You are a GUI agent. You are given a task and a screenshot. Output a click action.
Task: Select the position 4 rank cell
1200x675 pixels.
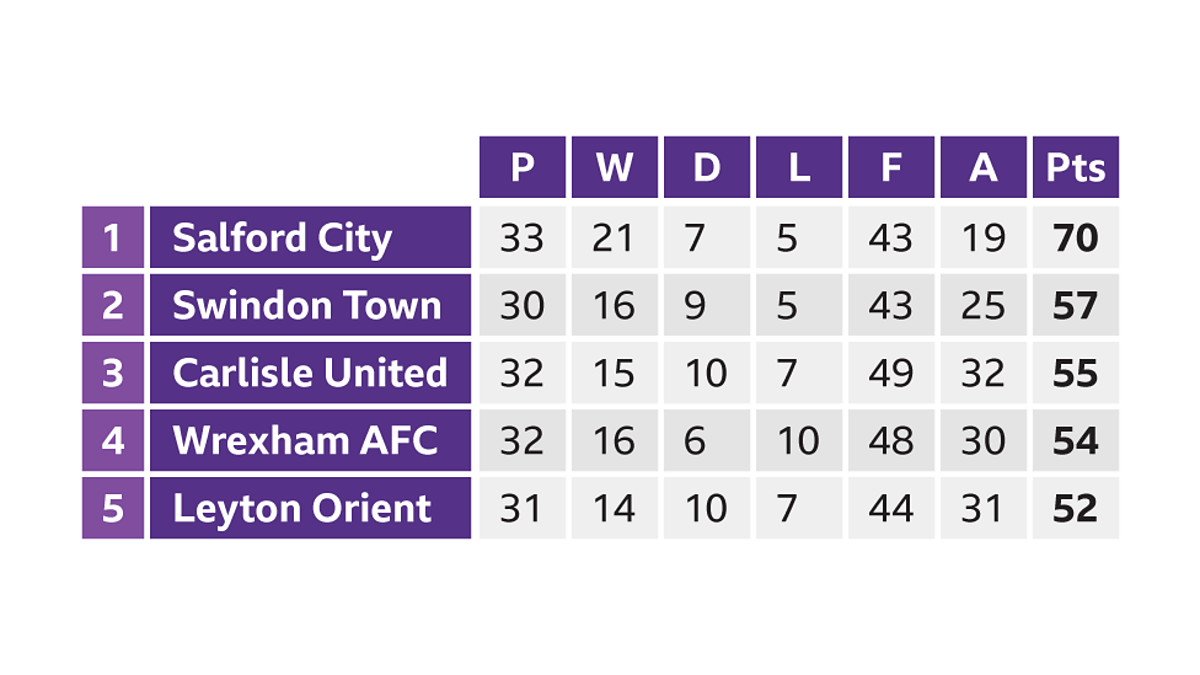click(x=113, y=441)
